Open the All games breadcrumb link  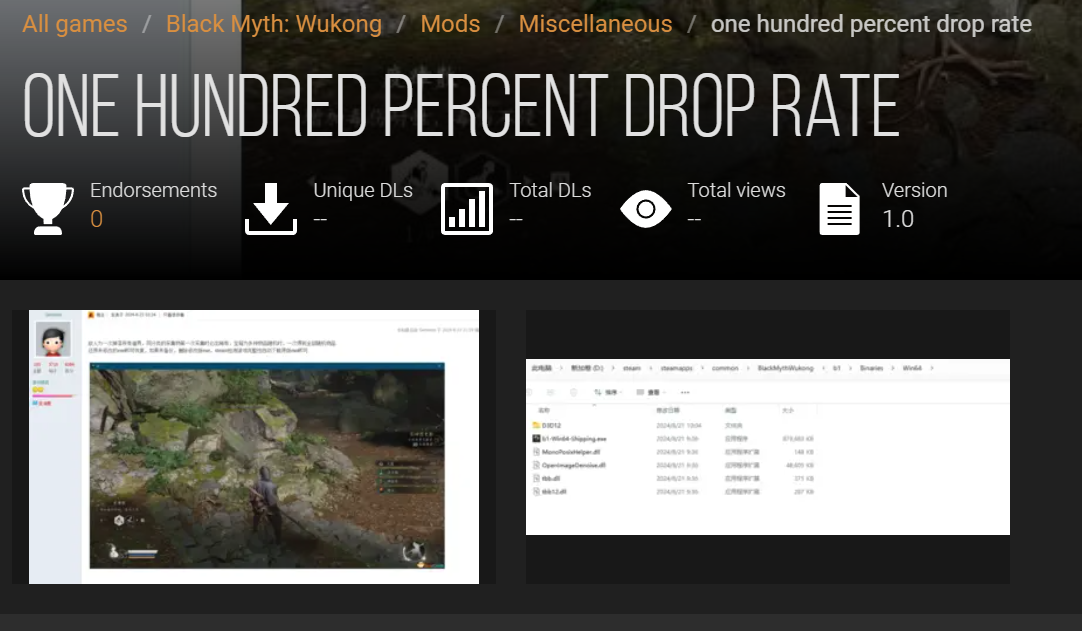[75, 24]
